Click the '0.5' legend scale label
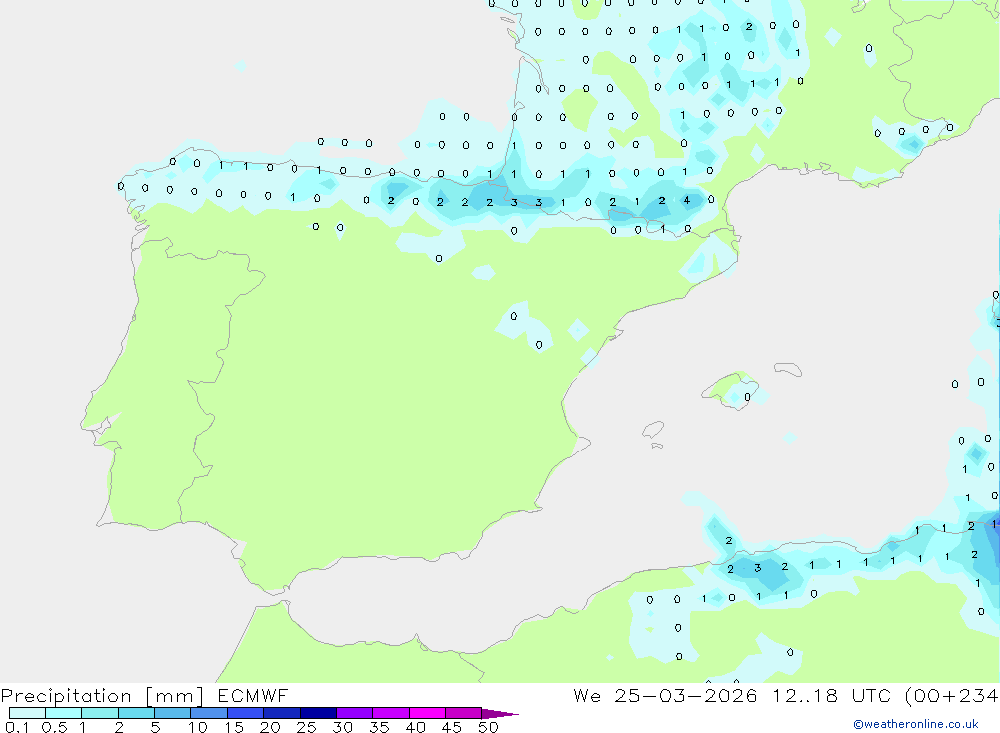This screenshot has height=733, width=1000. [54, 727]
